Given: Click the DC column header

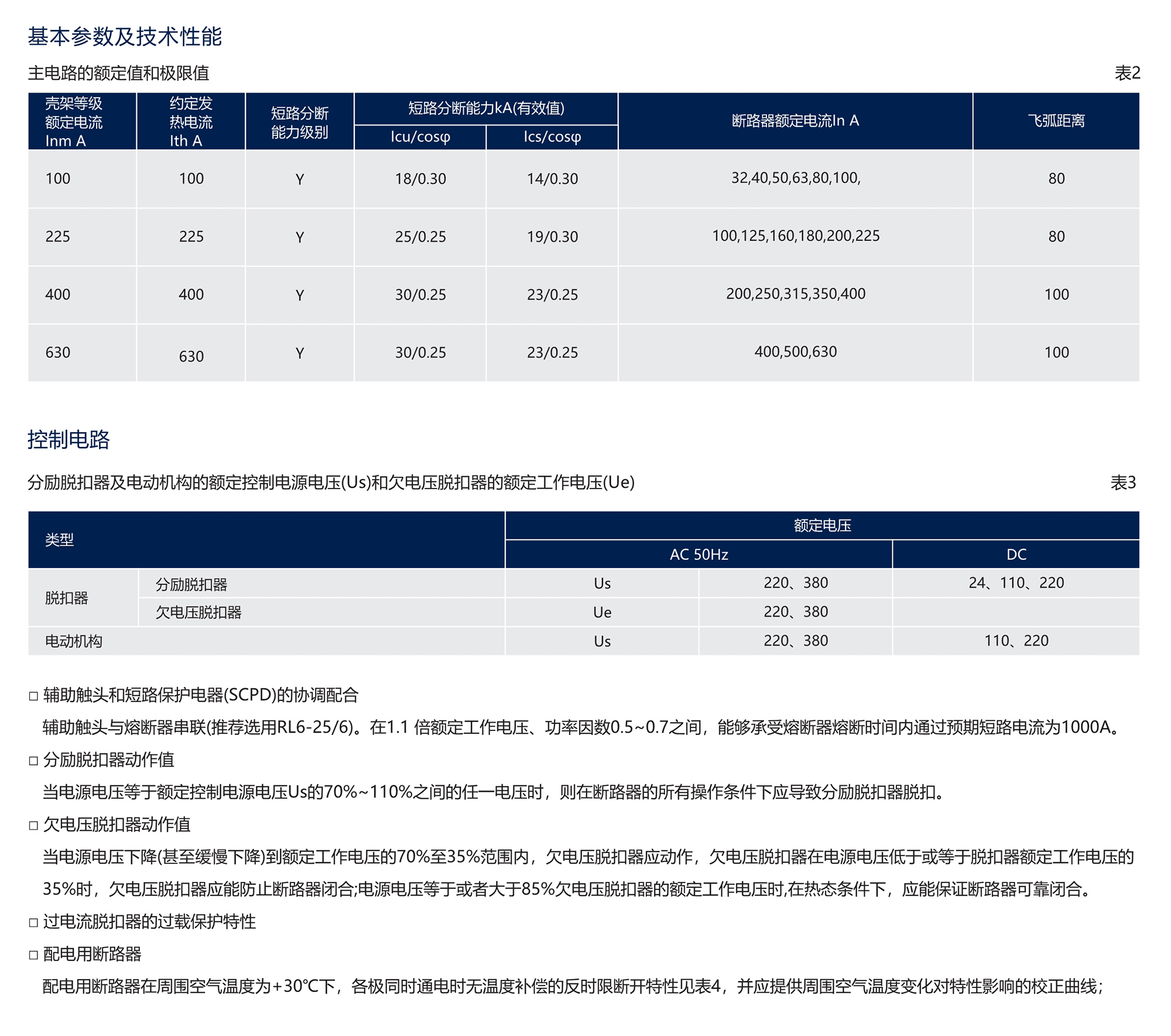Looking at the screenshot, I should [1016, 554].
